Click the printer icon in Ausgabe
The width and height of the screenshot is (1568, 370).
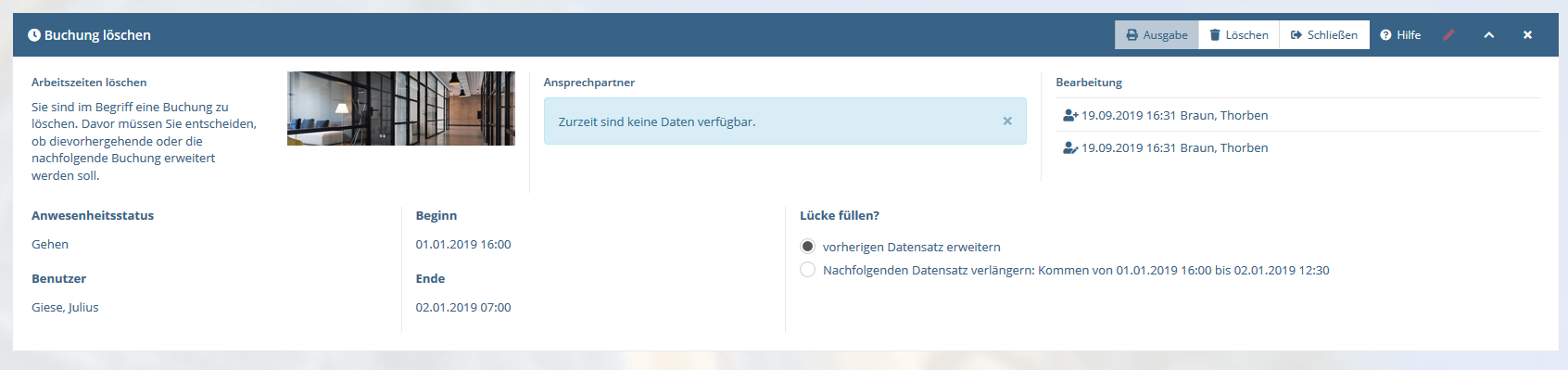[x=1132, y=35]
